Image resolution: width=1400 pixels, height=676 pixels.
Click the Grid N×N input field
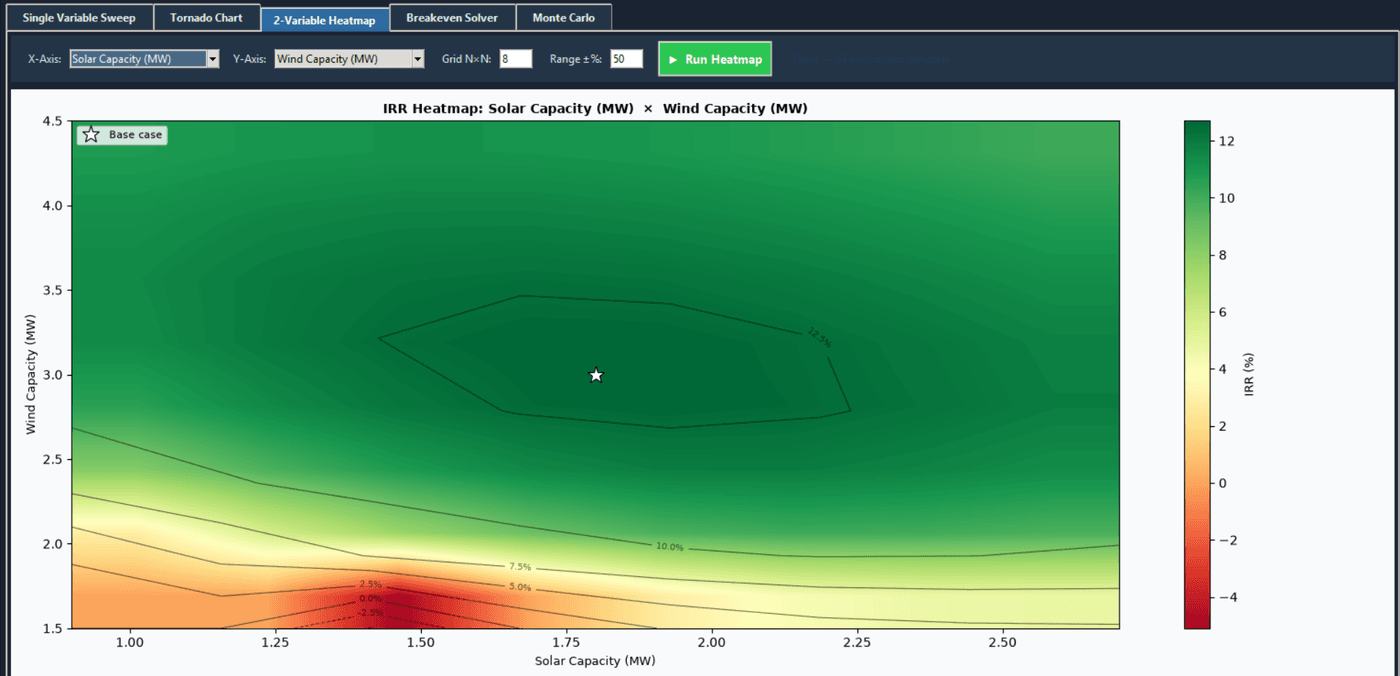pyautogui.click(x=516, y=59)
